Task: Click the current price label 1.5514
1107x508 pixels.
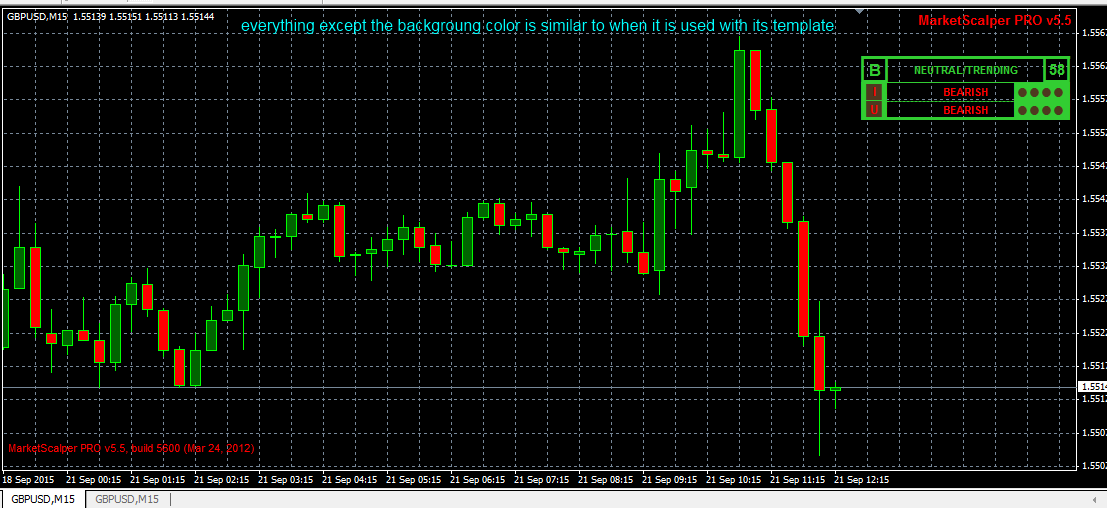Action: click(1091, 387)
